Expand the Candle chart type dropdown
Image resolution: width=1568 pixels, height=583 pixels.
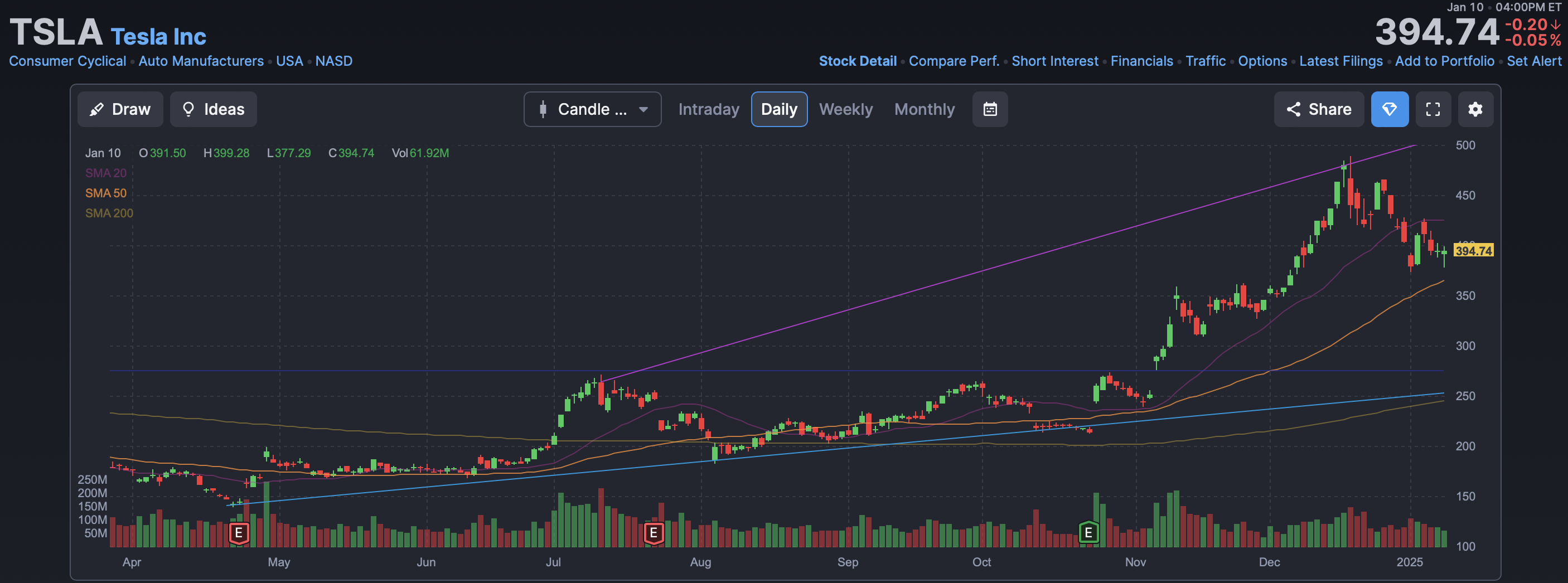[x=592, y=110]
